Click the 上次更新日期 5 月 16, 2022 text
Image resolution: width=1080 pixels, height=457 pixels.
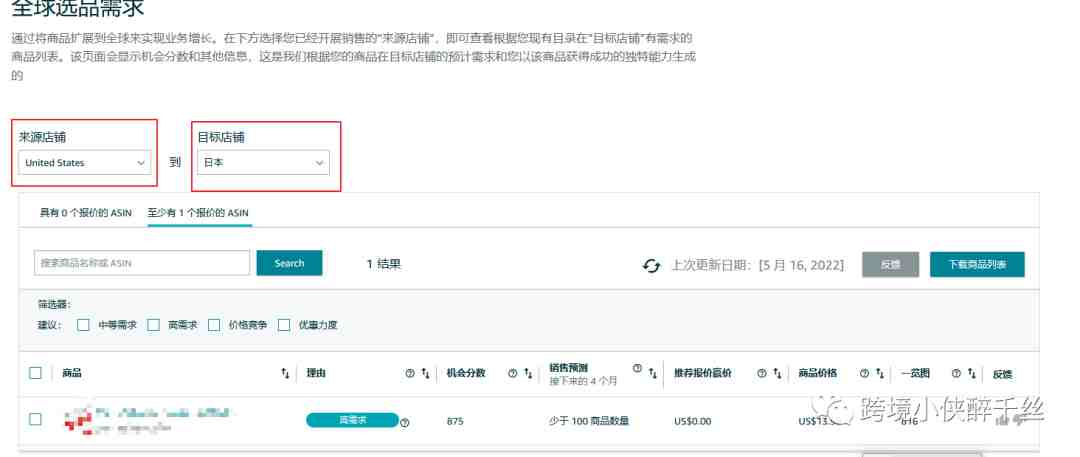758,265
